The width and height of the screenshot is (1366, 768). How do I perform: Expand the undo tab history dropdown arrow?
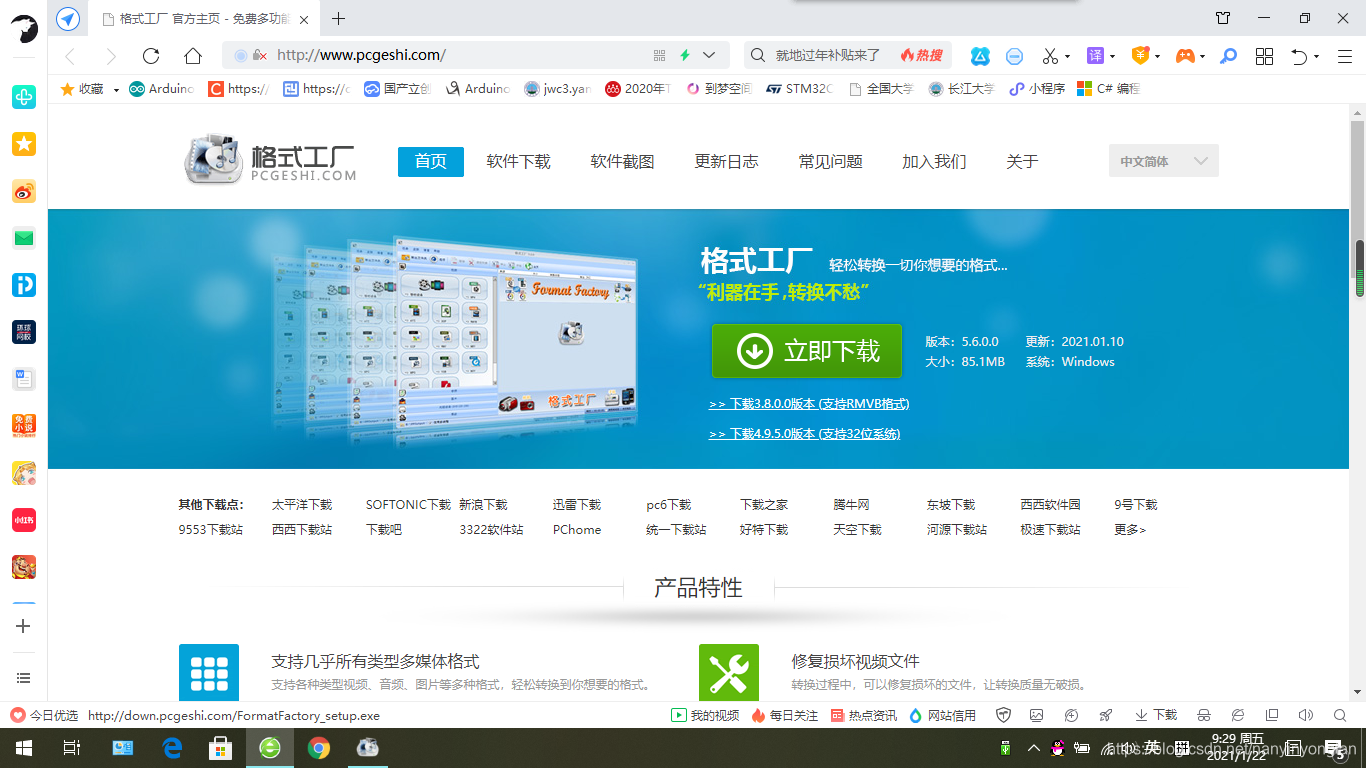pos(1316,57)
